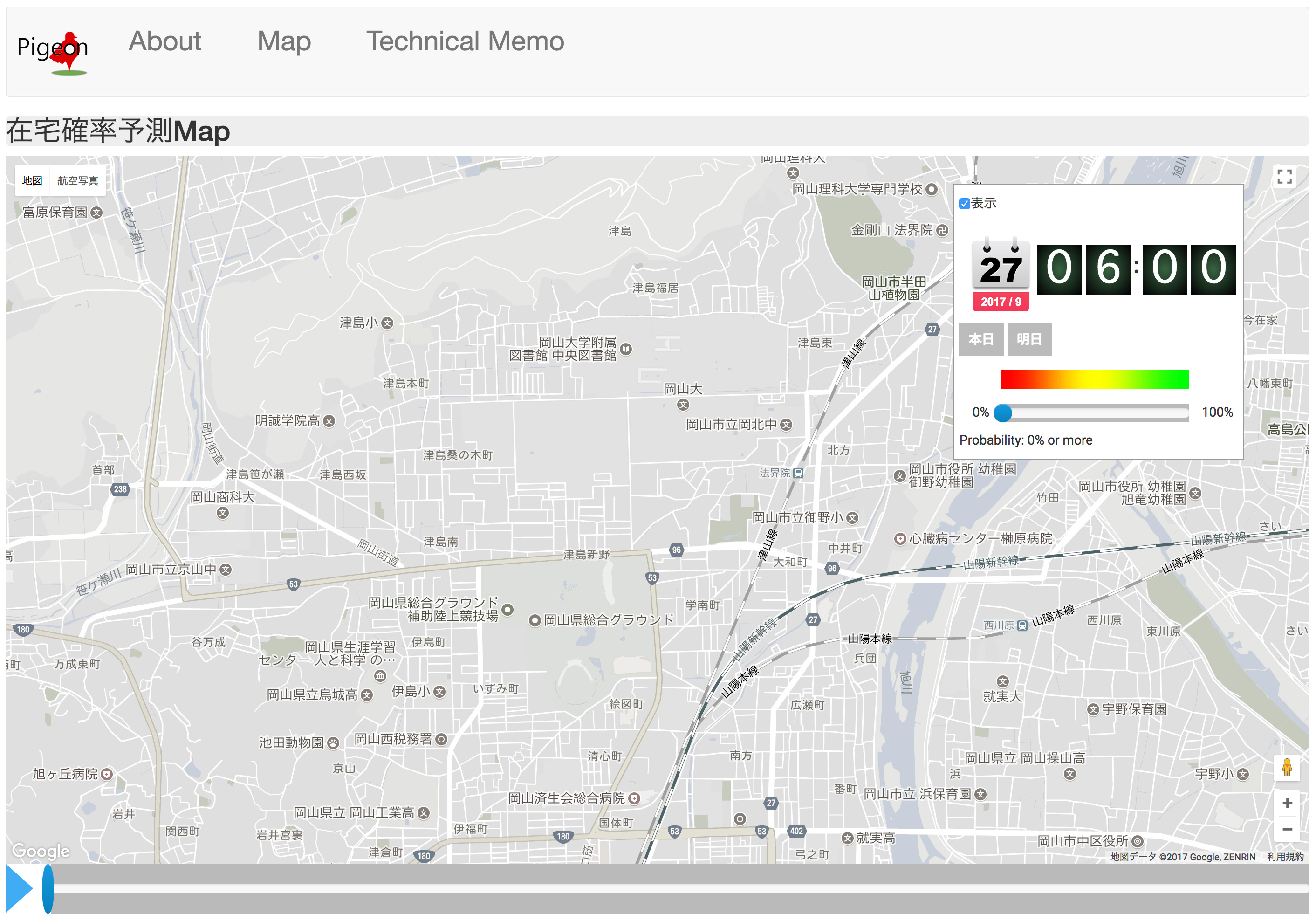Click the 岡山市立岡北中 school marker

[x=787, y=425]
